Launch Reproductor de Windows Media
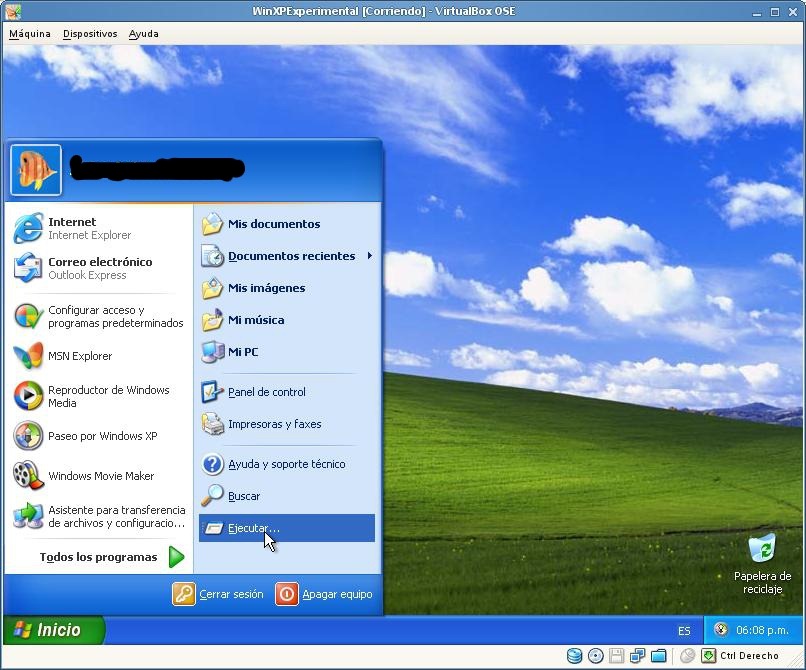 tap(98, 396)
